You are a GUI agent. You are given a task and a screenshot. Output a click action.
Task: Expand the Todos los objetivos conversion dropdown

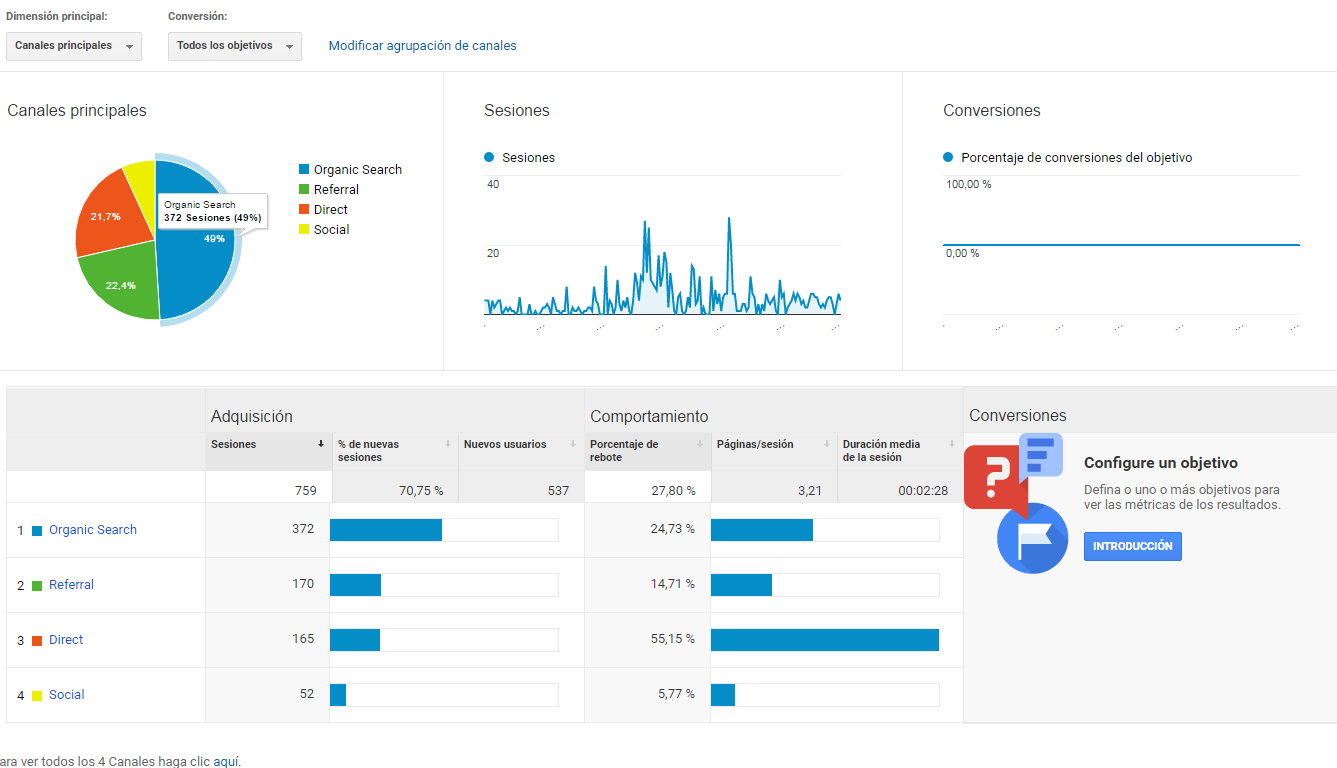pos(235,46)
